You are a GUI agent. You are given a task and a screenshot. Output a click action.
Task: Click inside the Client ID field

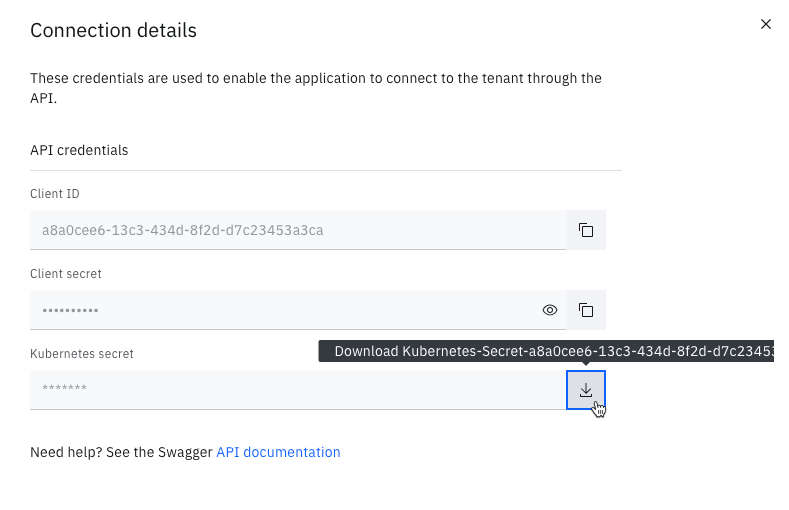pos(298,230)
